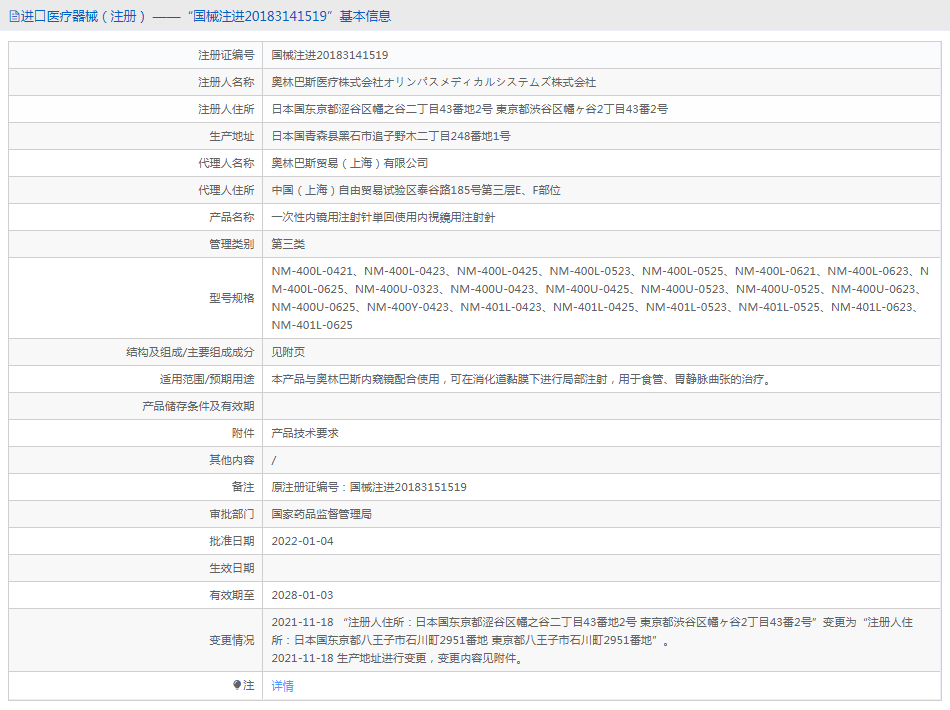
Task: Click the 生效日期 label
Action: pyautogui.click(x=231, y=568)
